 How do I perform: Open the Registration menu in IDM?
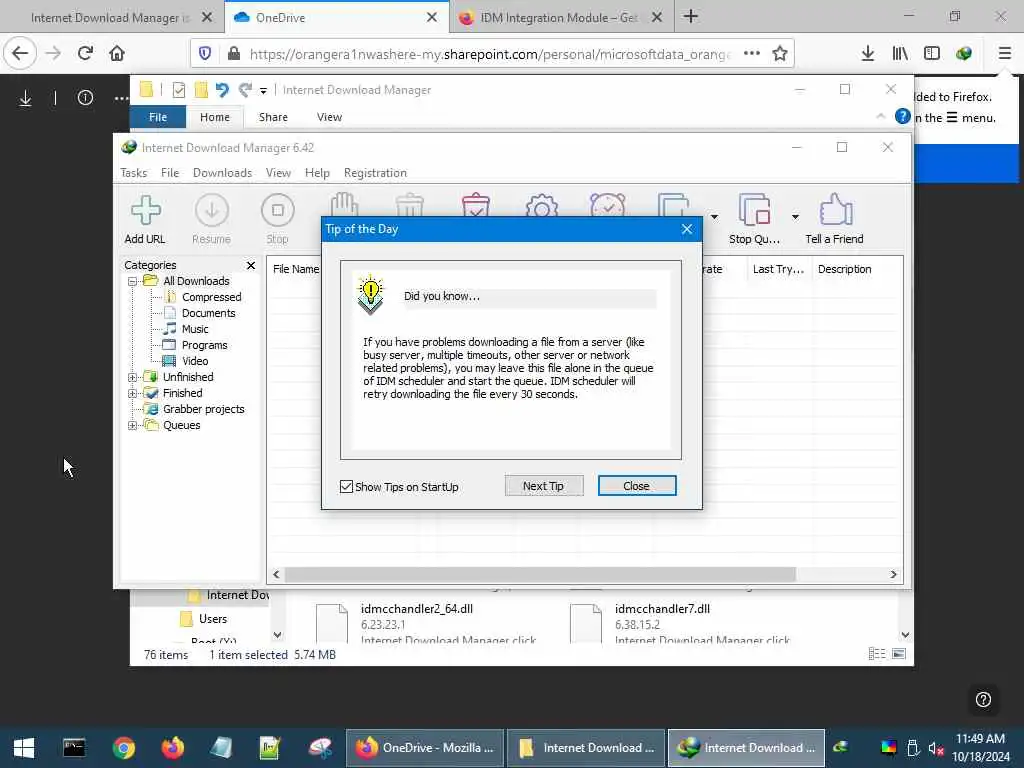pyautogui.click(x=376, y=173)
